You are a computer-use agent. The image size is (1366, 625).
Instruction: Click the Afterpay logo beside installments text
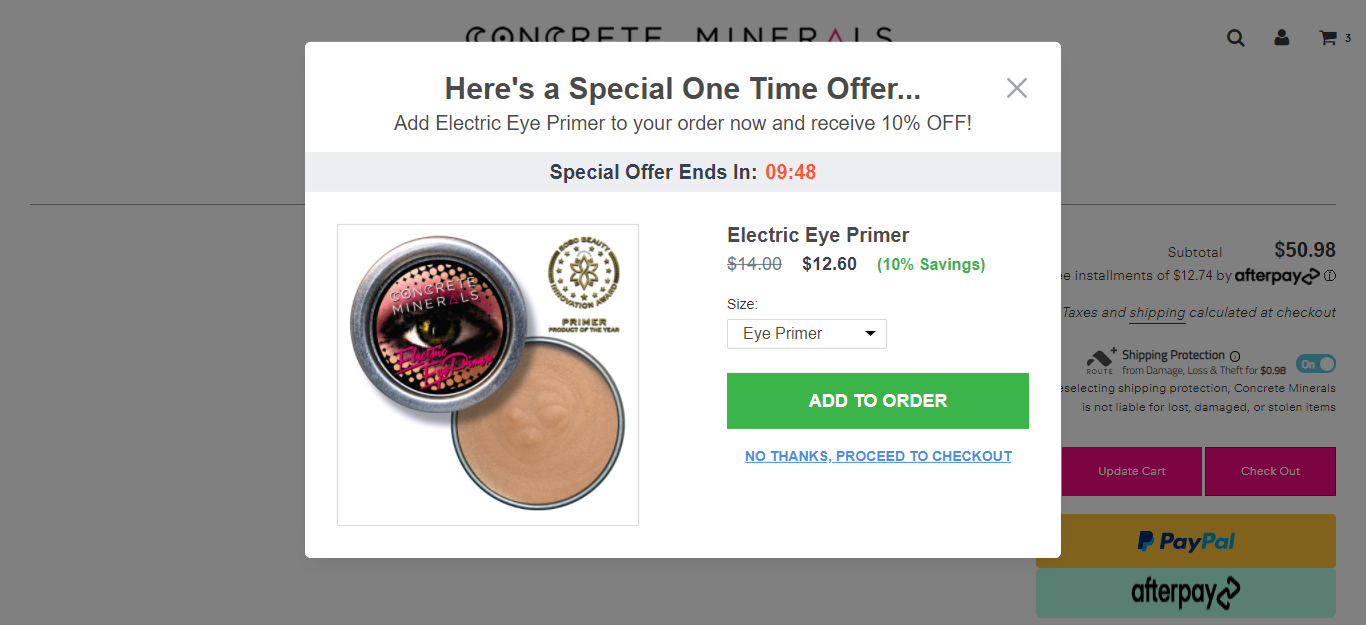click(1277, 276)
